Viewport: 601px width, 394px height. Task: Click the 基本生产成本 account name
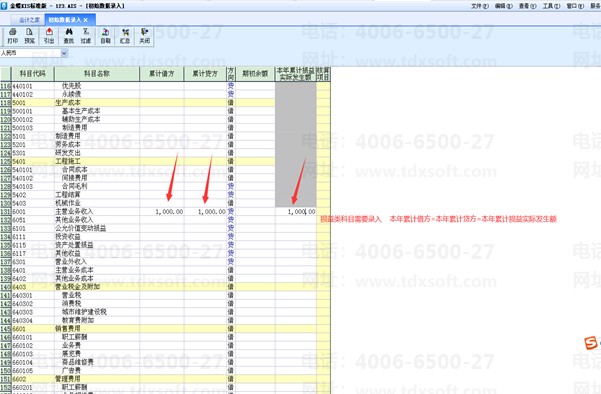(81, 111)
